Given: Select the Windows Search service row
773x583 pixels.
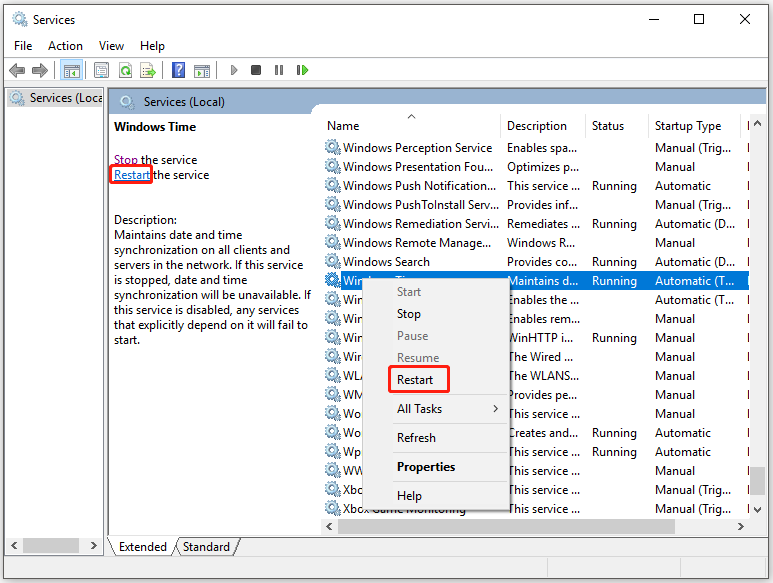Looking at the screenshot, I should point(536,261).
